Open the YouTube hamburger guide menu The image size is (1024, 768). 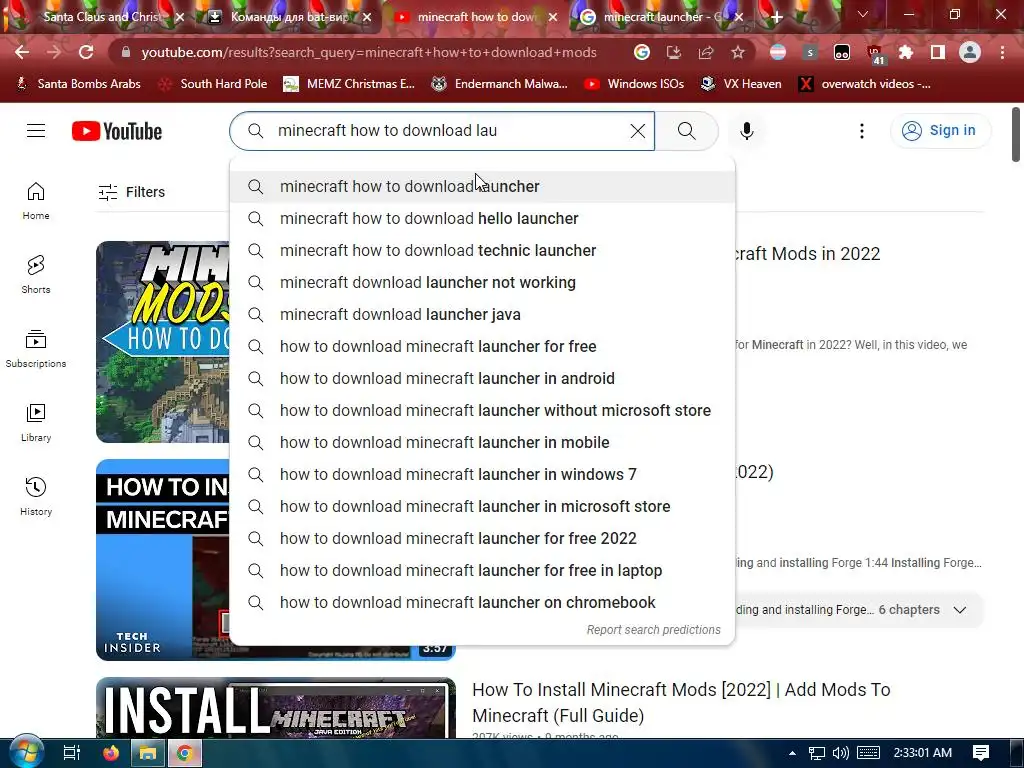(x=36, y=131)
